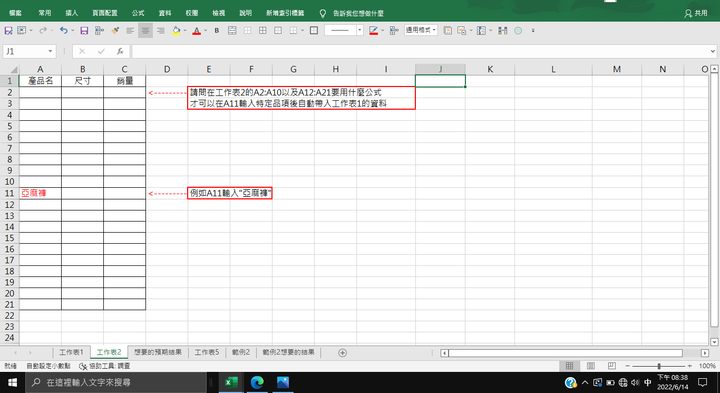
Task: Click the cancel X in formula bar
Action: [x=82, y=51]
